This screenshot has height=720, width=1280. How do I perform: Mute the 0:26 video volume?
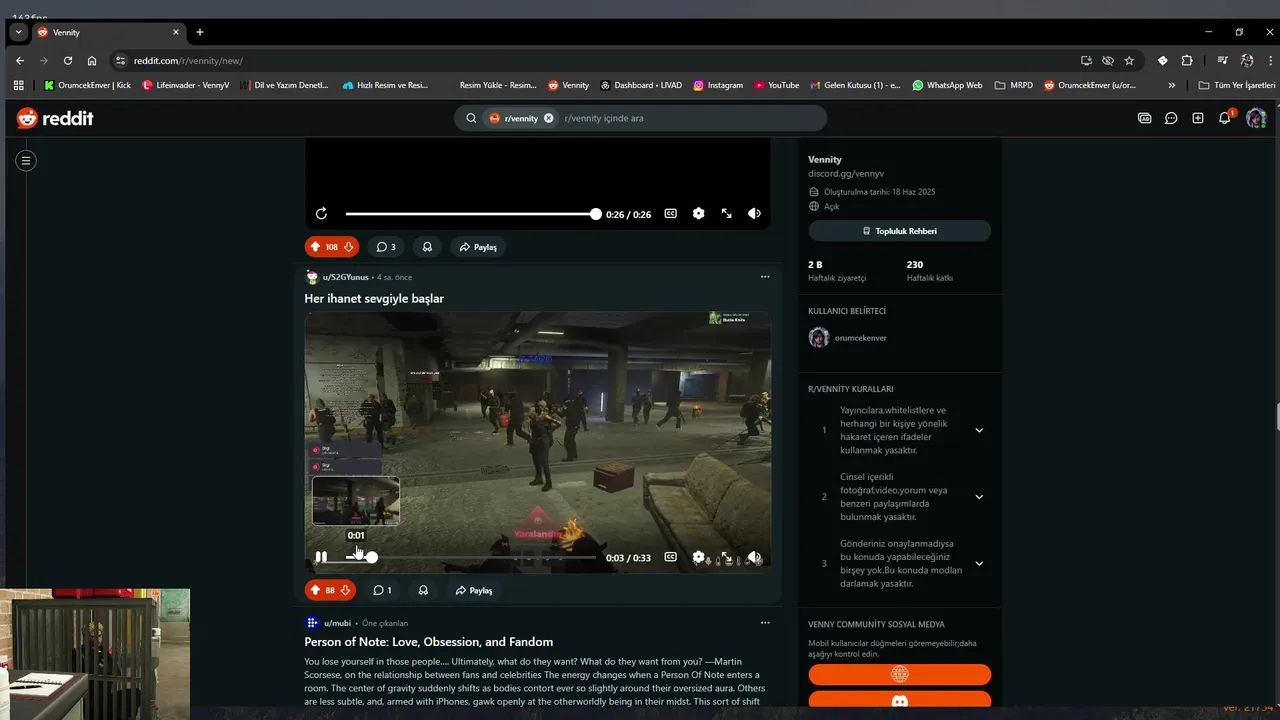[754, 214]
